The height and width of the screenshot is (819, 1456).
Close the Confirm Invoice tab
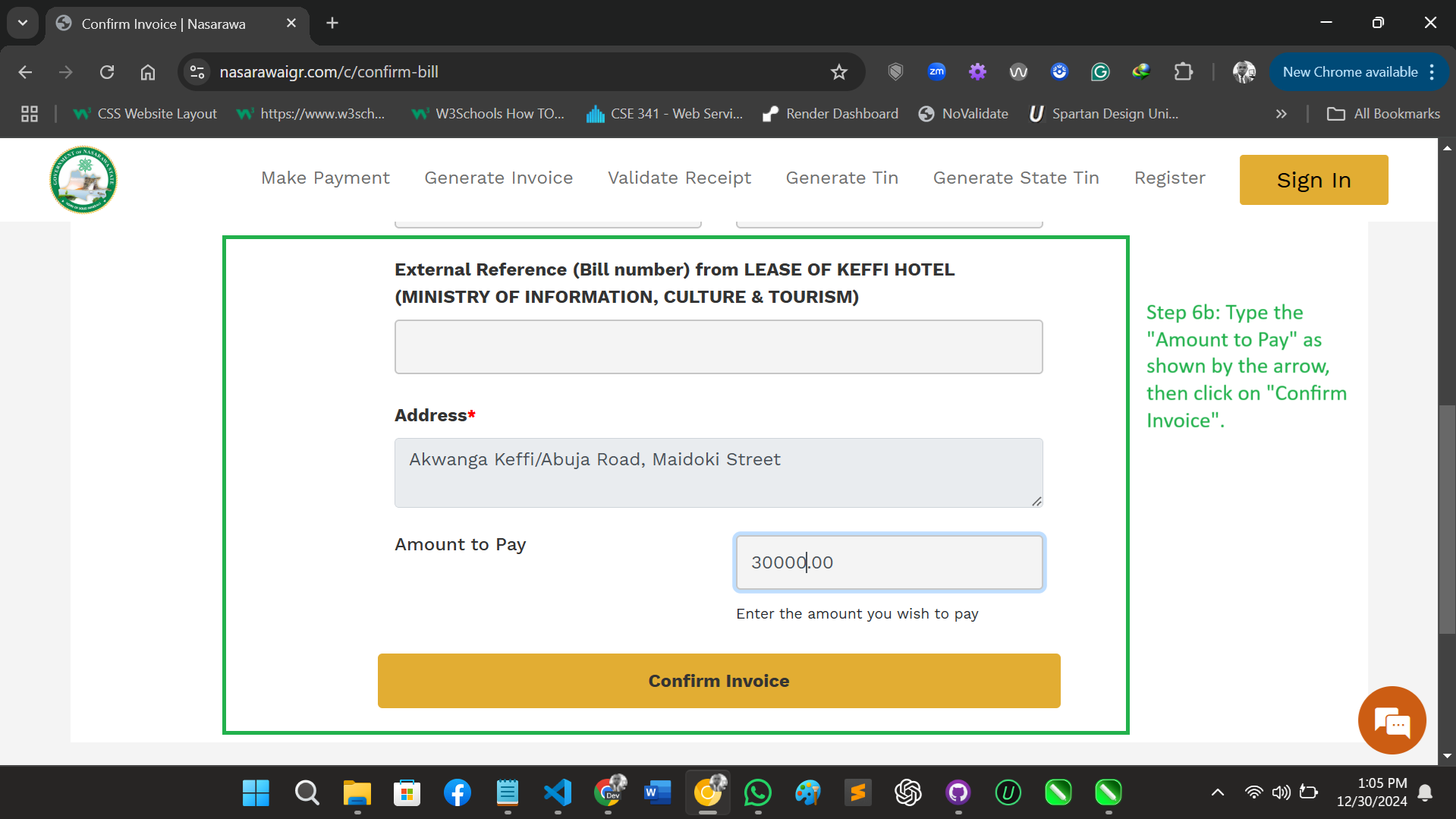291,24
